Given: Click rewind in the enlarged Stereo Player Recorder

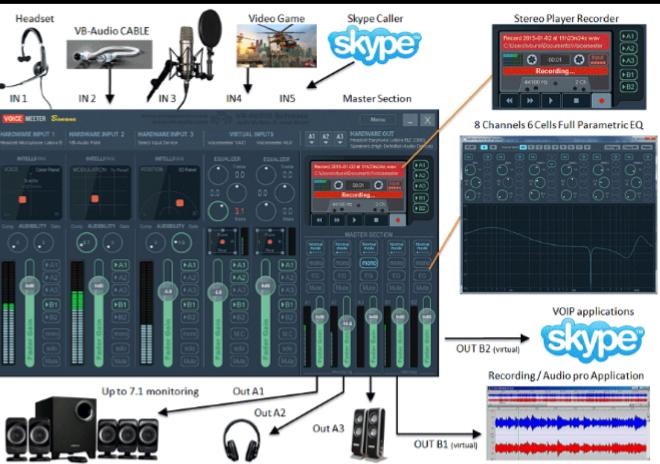Looking at the screenshot, I should (x=509, y=101).
